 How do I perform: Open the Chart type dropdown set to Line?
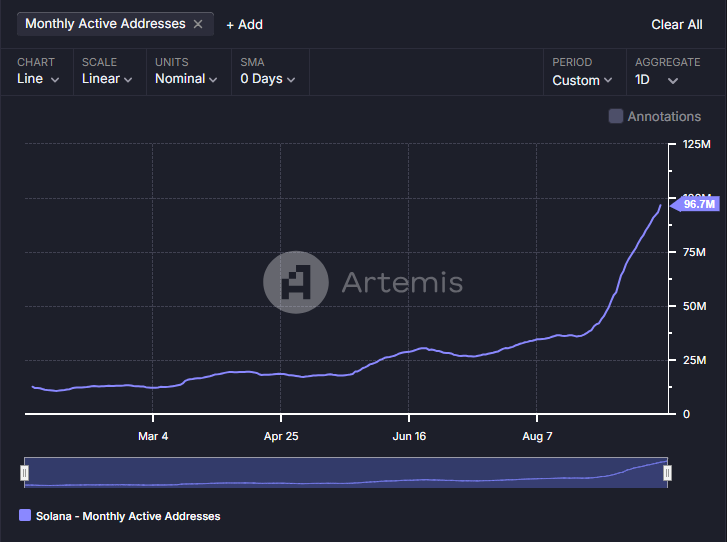[x=38, y=79]
